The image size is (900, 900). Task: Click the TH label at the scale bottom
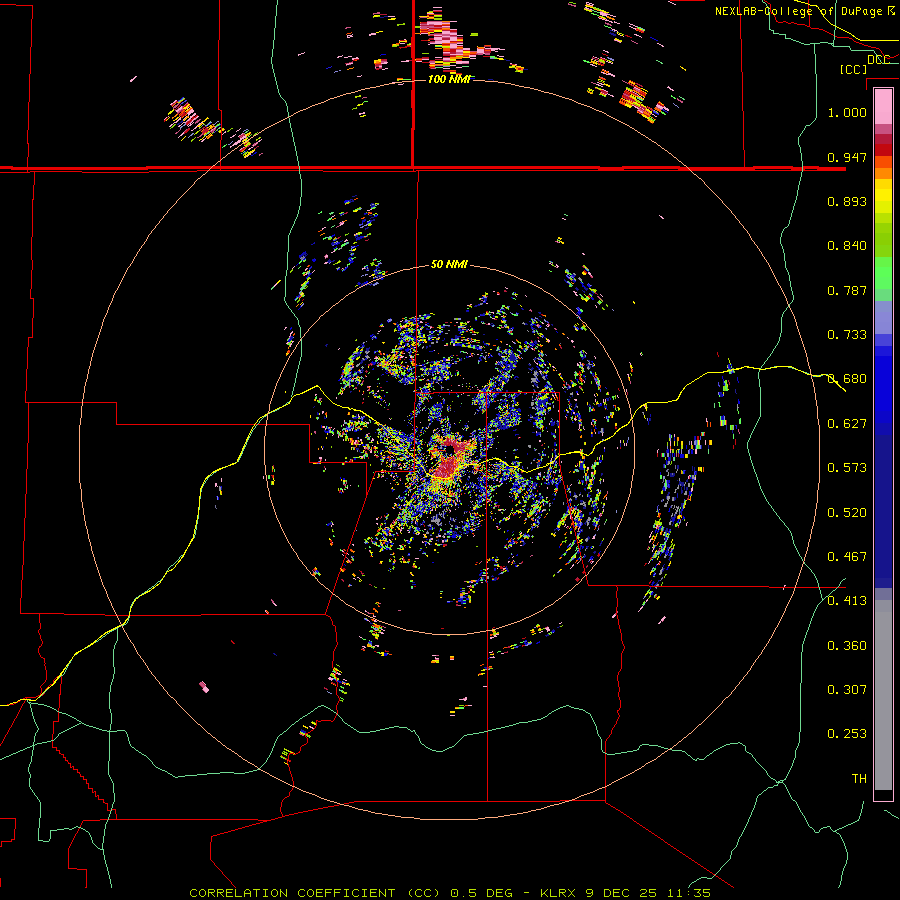pos(859,779)
